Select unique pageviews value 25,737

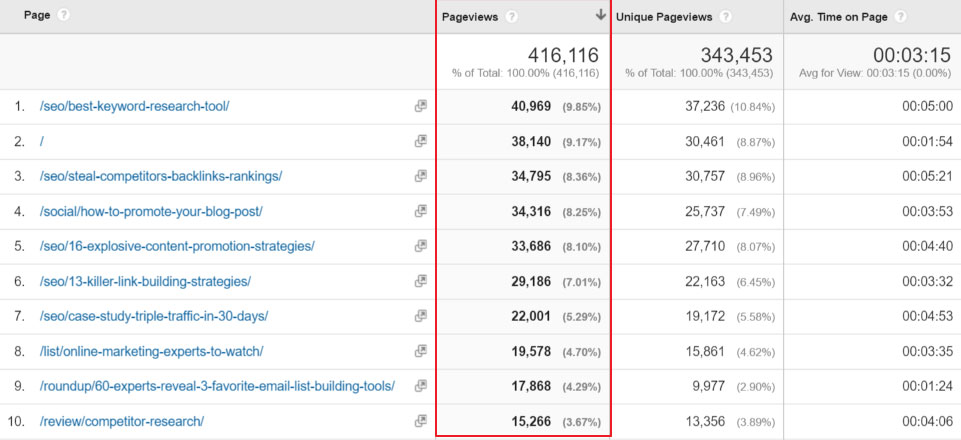coord(705,211)
